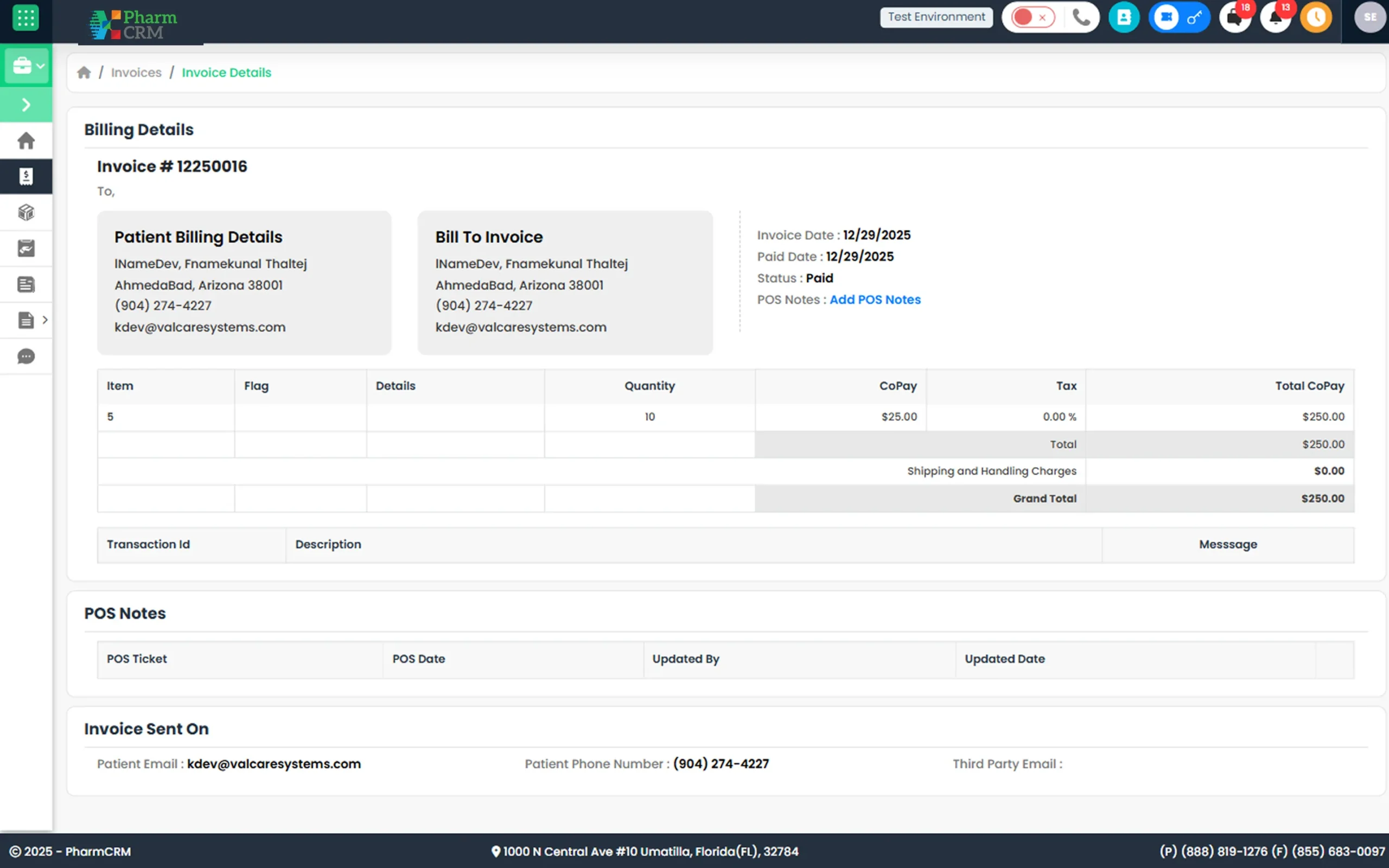Click the Add POS Notes link
Screen dimensions: 1389x868
(x=875, y=299)
